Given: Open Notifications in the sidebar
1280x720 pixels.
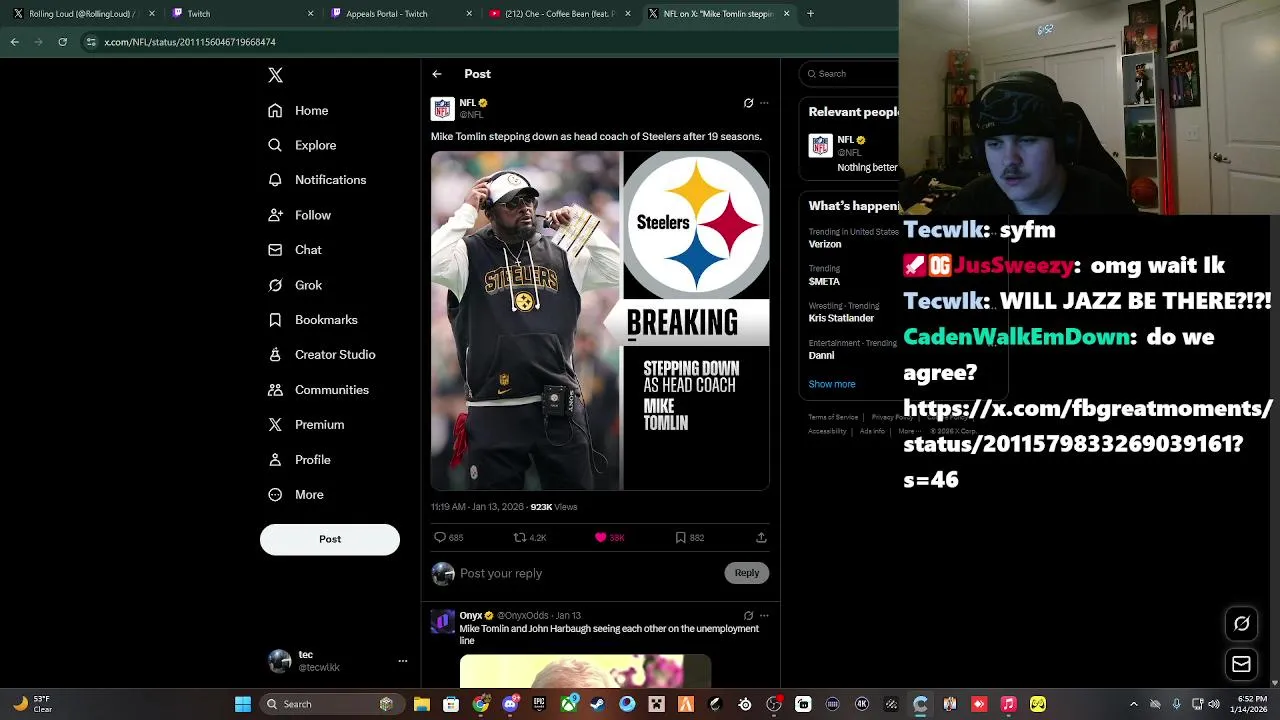Looking at the screenshot, I should point(317,180).
